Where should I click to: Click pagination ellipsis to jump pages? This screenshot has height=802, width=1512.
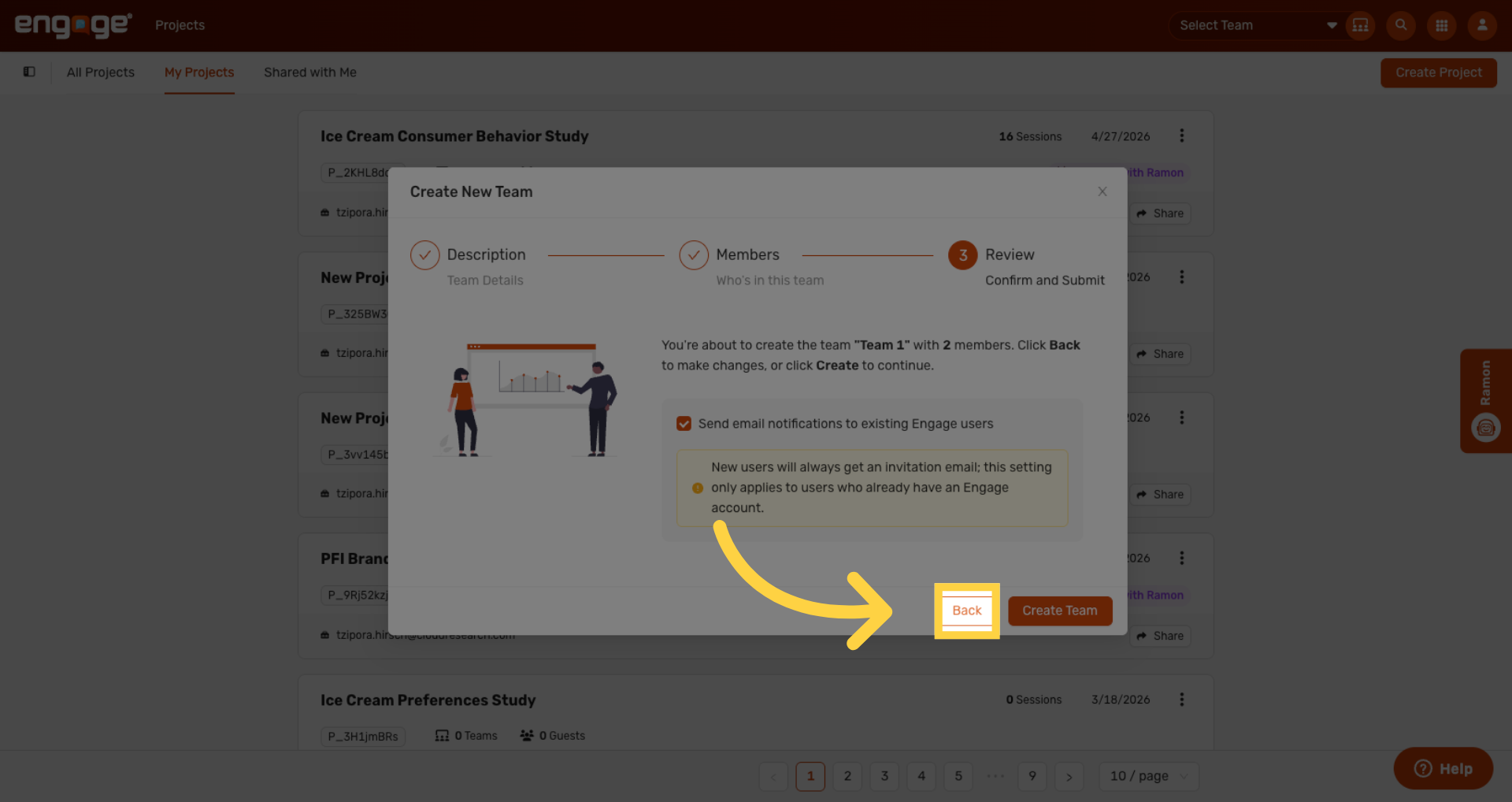pos(995,777)
